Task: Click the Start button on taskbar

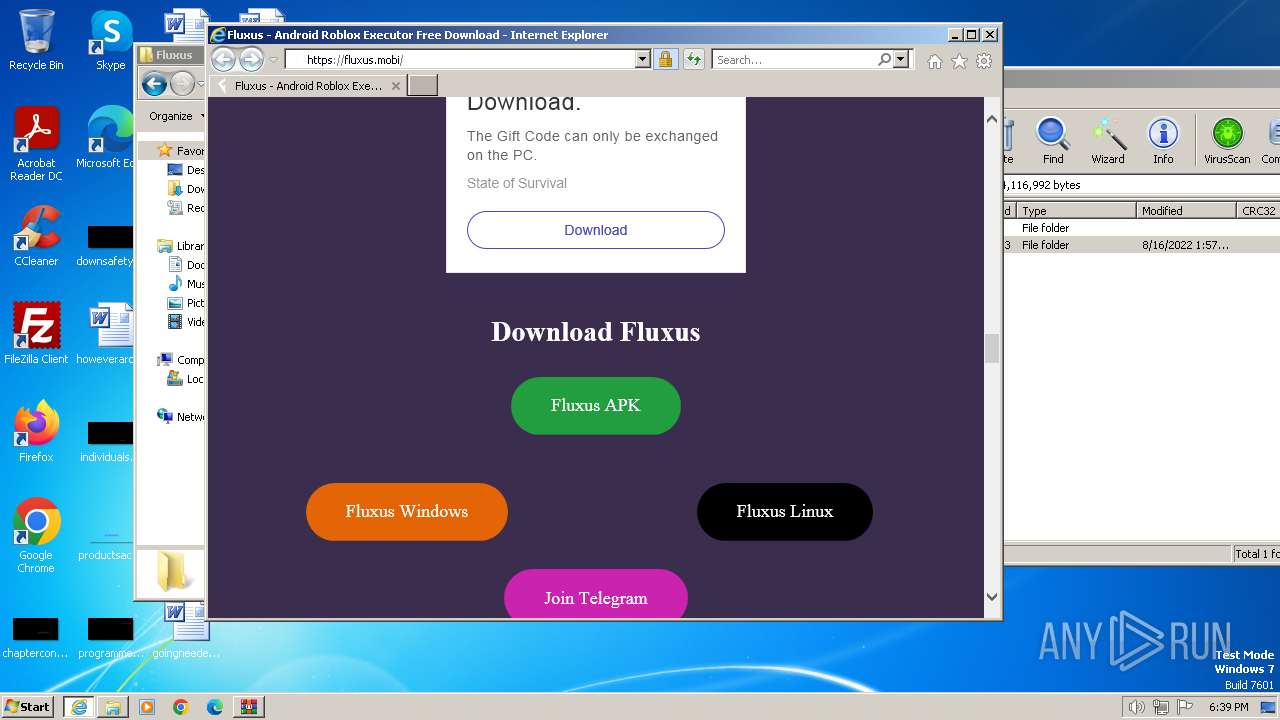Action: 27,706
